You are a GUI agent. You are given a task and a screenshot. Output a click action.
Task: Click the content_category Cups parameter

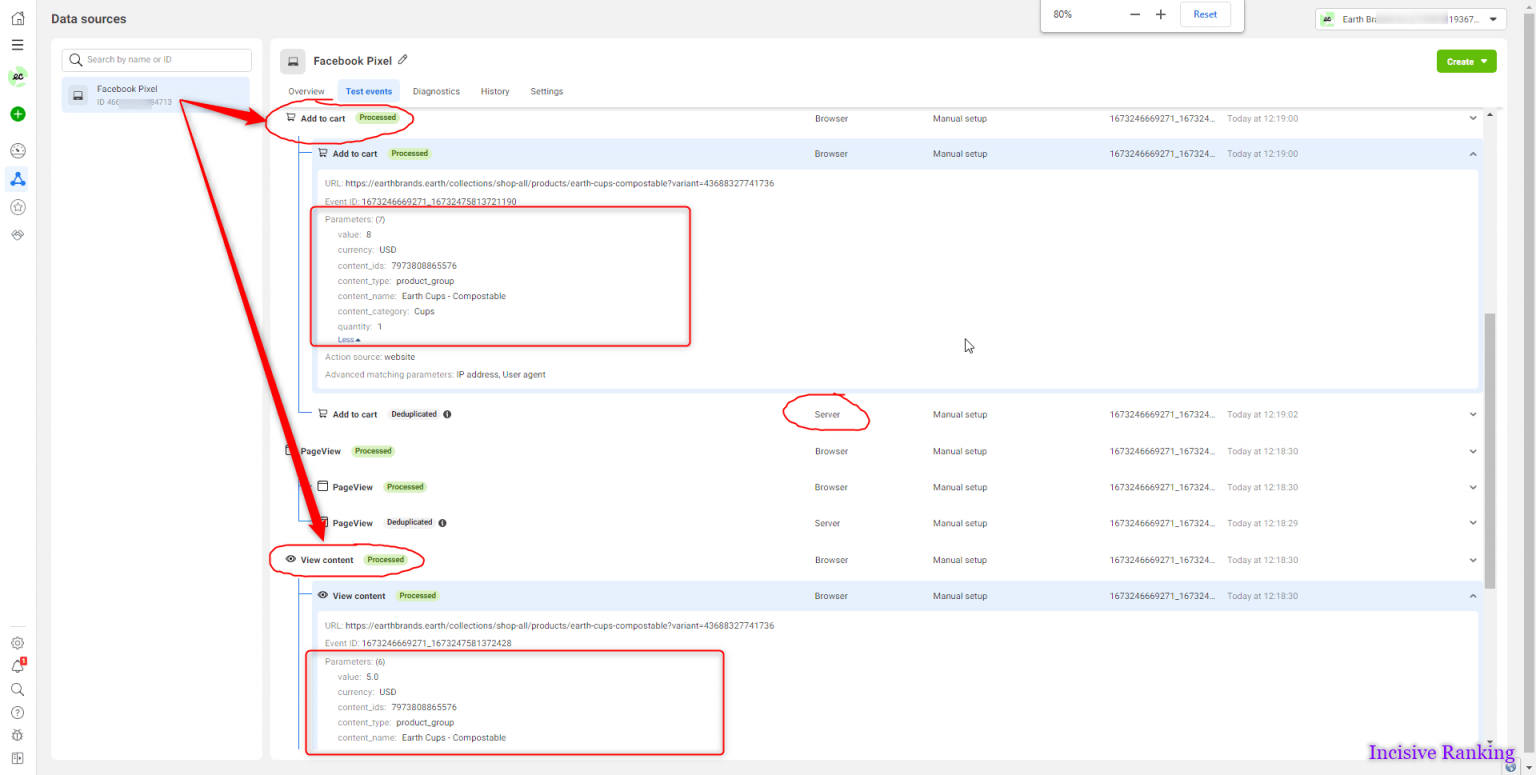(x=386, y=311)
